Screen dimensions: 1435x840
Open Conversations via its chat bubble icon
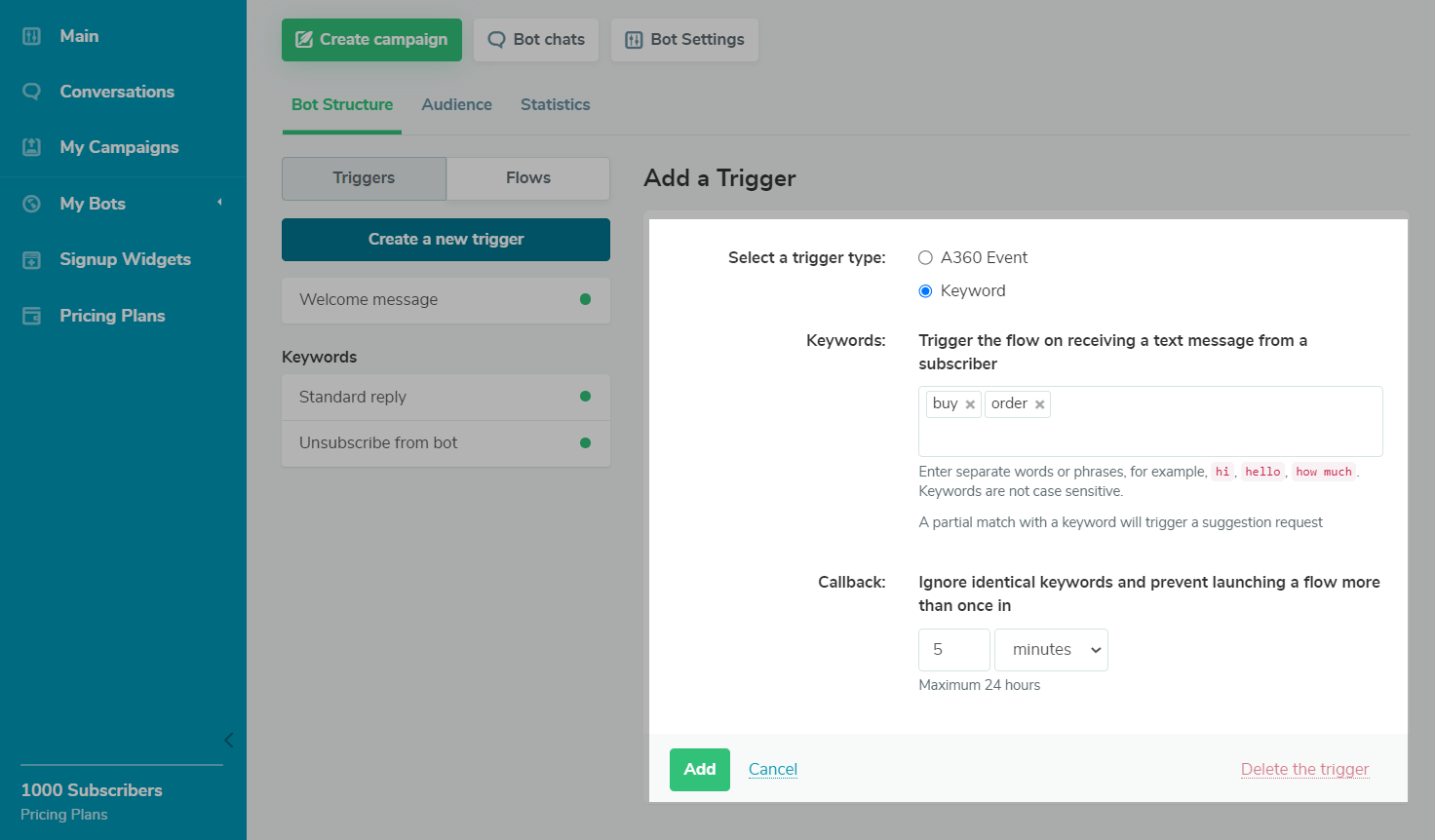pos(32,92)
